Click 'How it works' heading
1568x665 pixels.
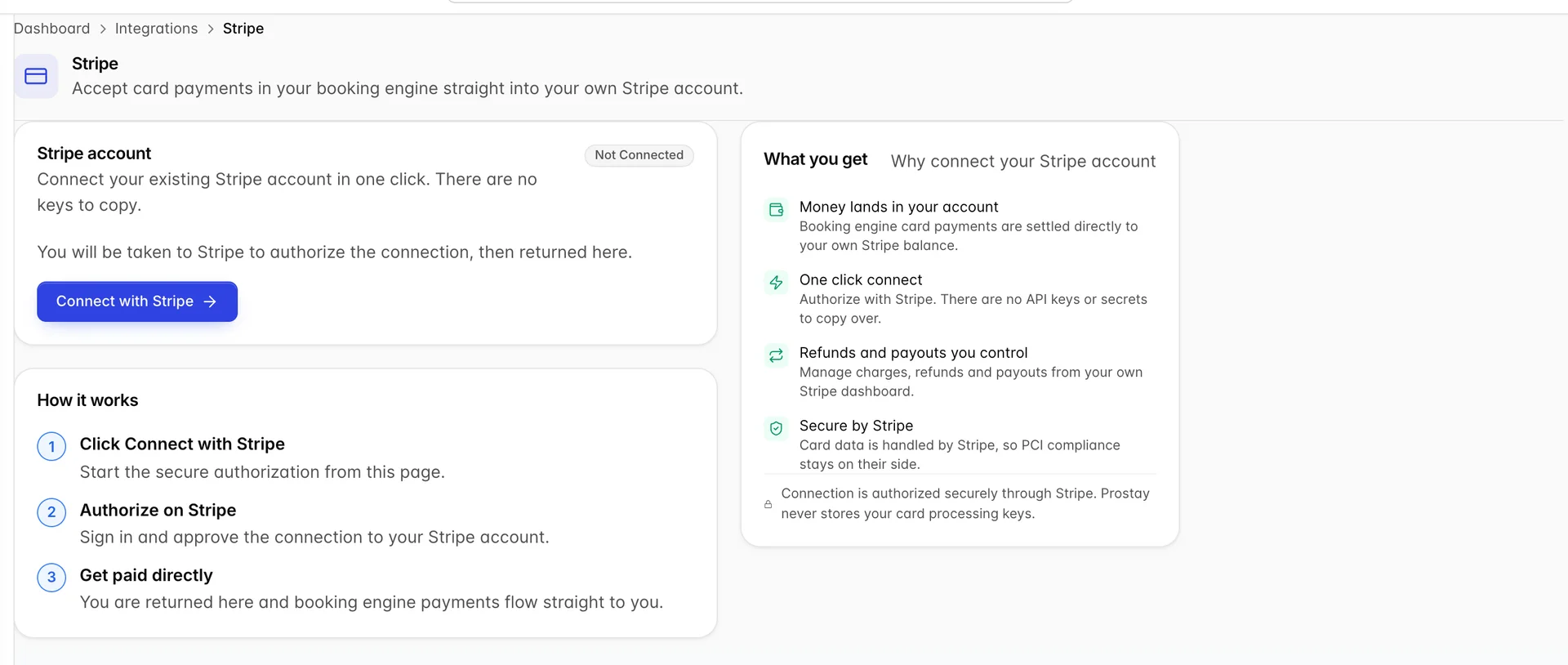tap(87, 400)
